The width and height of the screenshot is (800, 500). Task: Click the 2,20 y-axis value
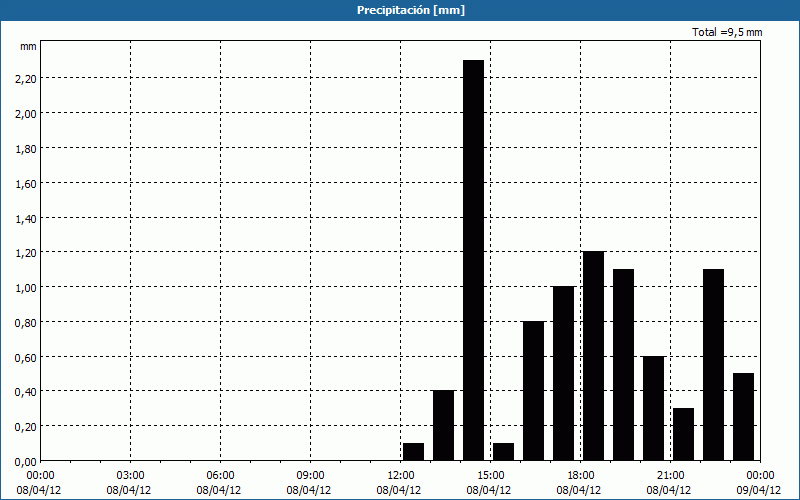coord(28,78)
